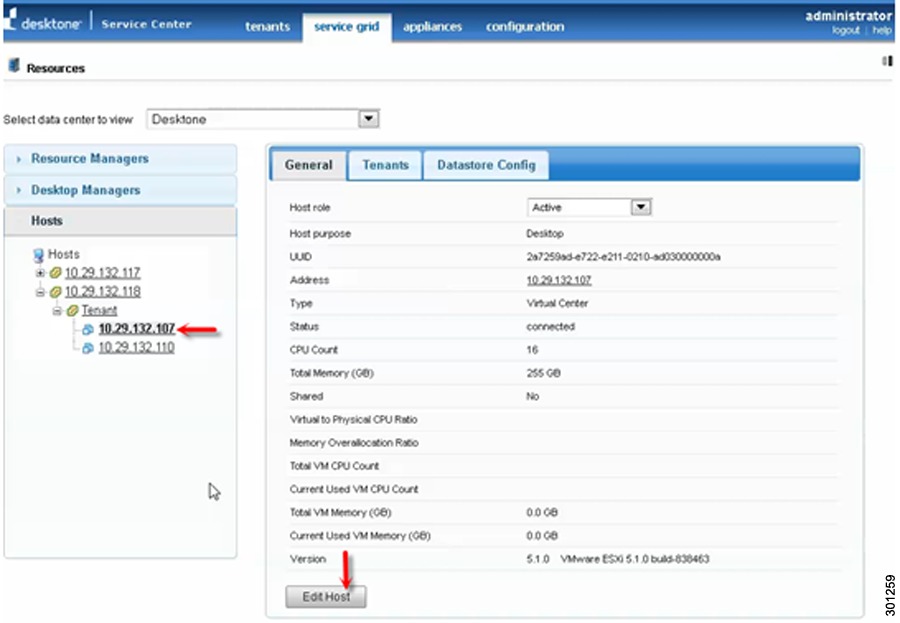Switch to the Datastore Config tab
The image size is (900, 623).
click(x=486, y=165)
